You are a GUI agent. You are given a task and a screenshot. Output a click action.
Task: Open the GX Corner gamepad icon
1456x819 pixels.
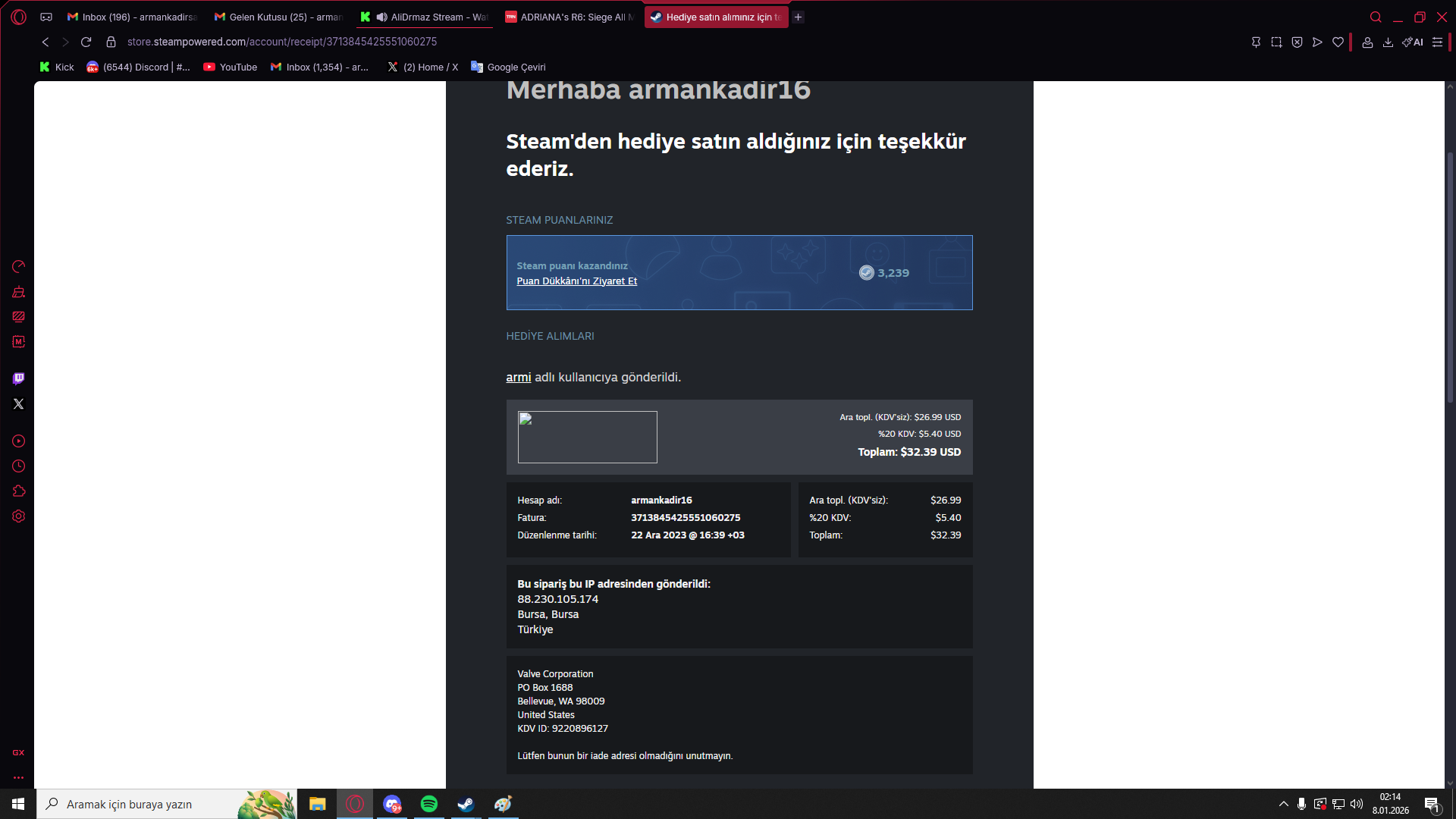[46, 17]
